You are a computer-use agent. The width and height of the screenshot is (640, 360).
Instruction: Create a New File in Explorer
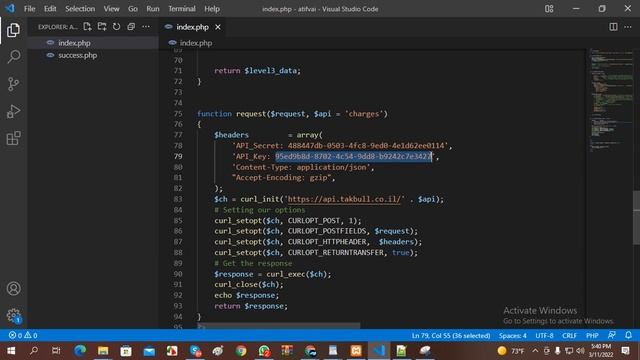click(x=87, y=27)
